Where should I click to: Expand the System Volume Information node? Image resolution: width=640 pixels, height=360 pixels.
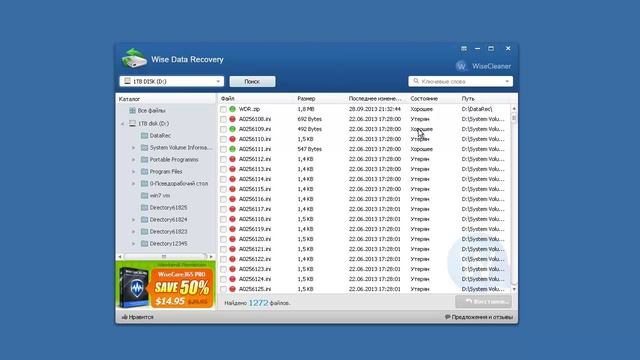[x=133, y=148]
